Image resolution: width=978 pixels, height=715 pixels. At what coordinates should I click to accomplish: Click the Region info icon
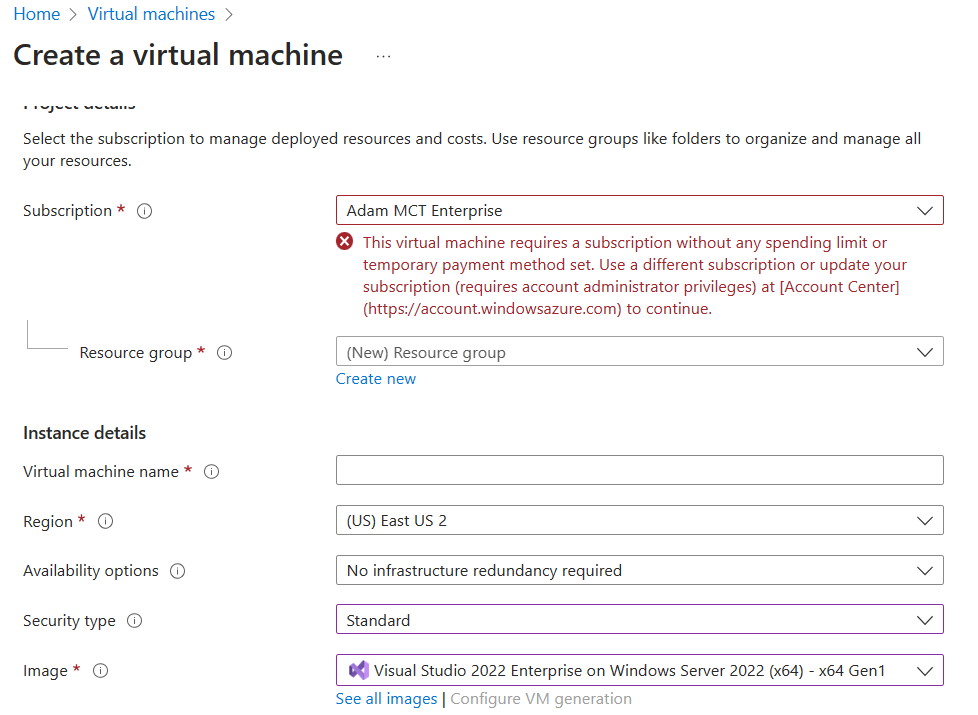[x=105, y=521]
